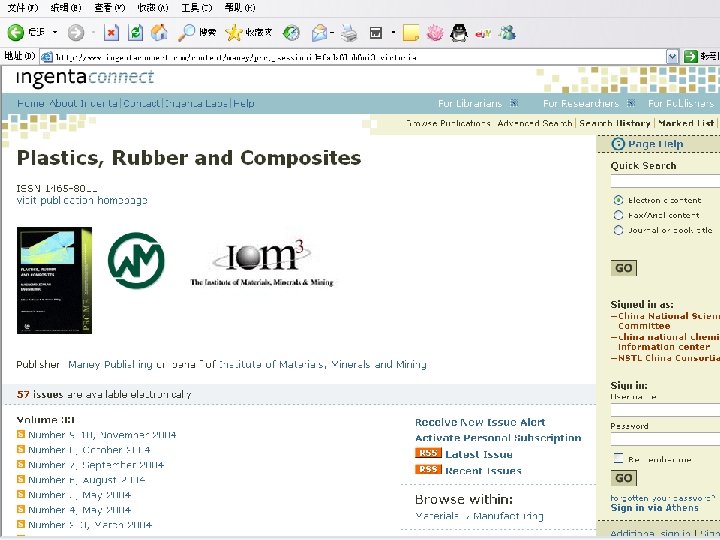
Task: Click the Edit page toolbar icon
Action: point(376,33)
